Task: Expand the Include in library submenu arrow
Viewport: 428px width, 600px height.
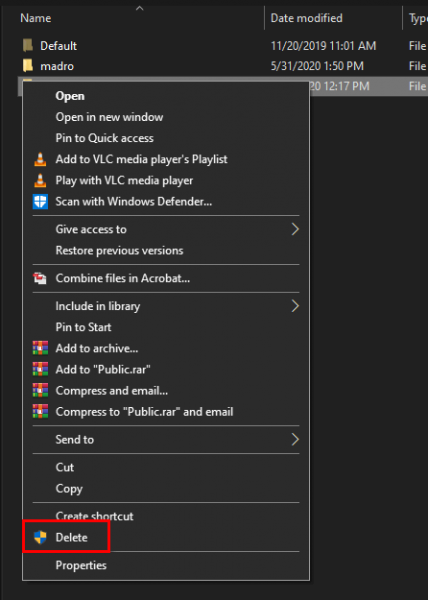Action: tap(295, 306)
